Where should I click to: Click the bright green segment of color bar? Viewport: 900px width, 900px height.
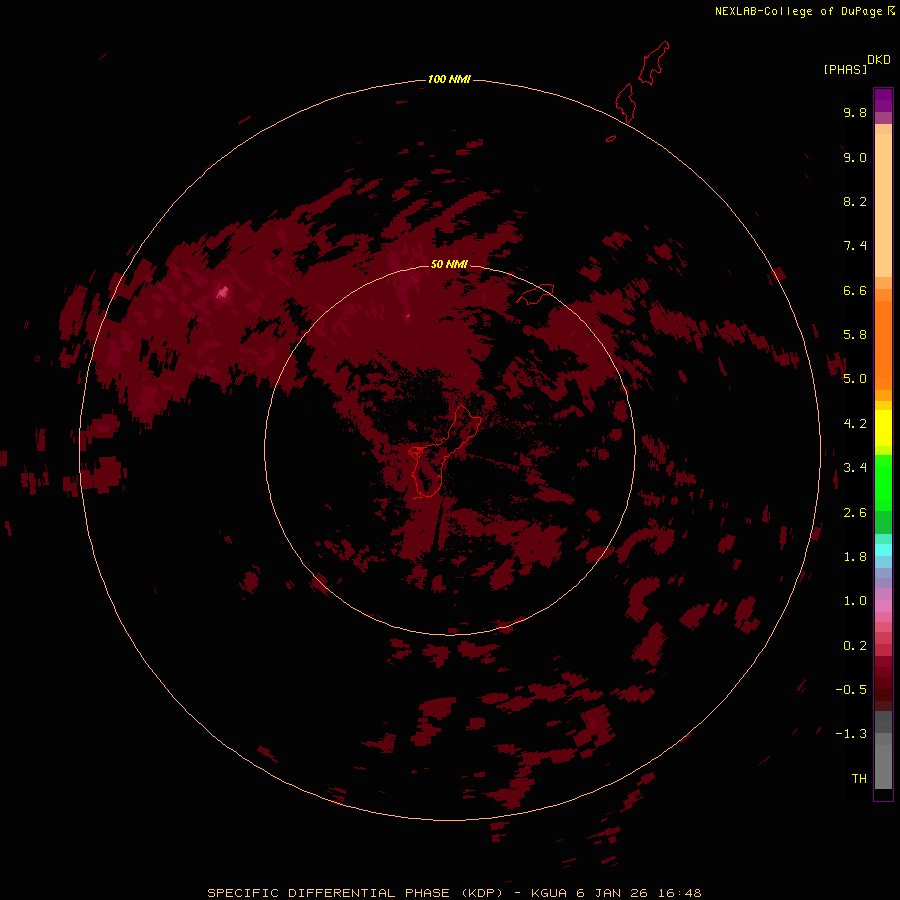[883, 482]
